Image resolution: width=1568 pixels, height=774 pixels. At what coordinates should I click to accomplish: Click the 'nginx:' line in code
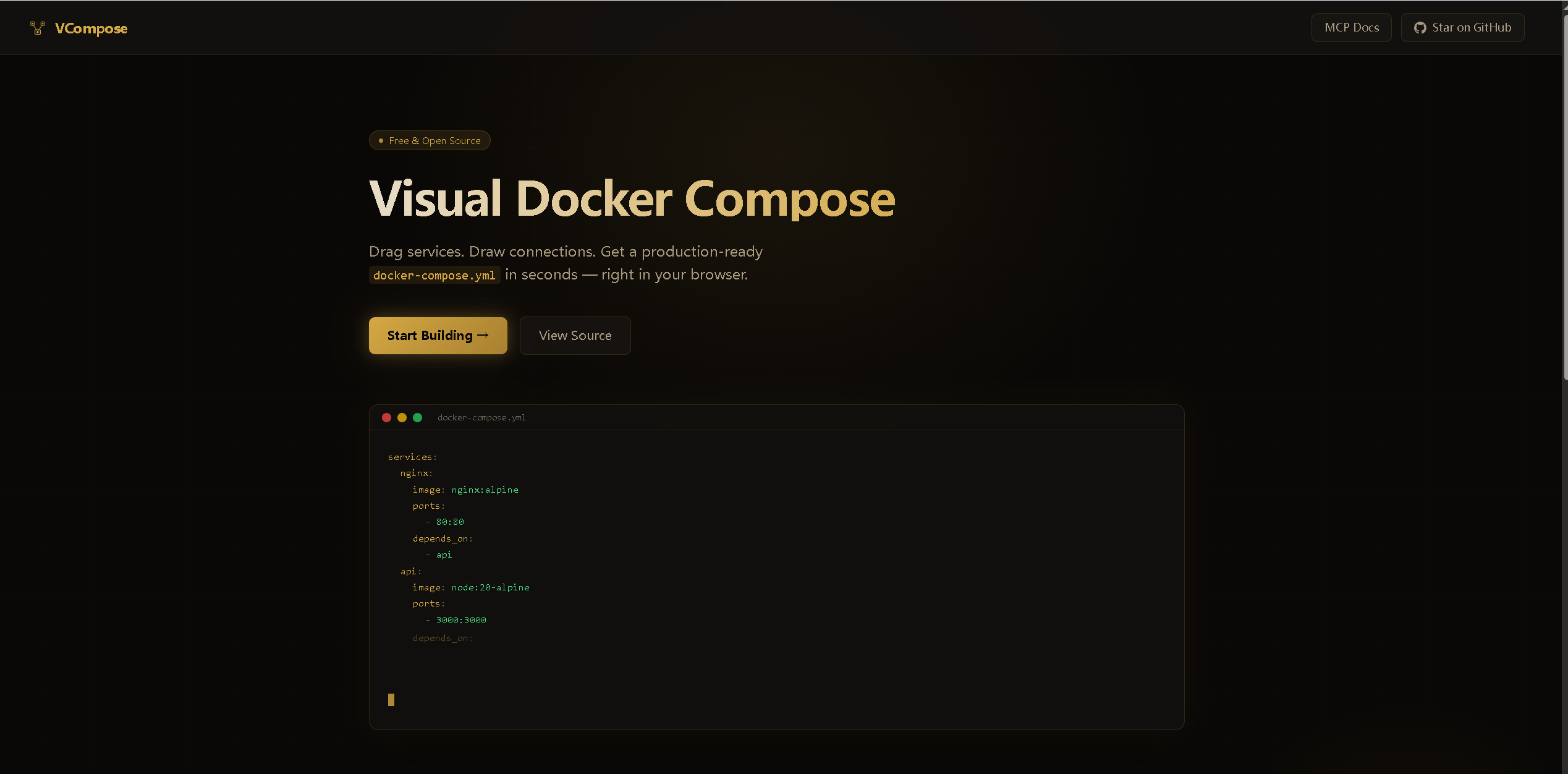click(x=416, y=473)
